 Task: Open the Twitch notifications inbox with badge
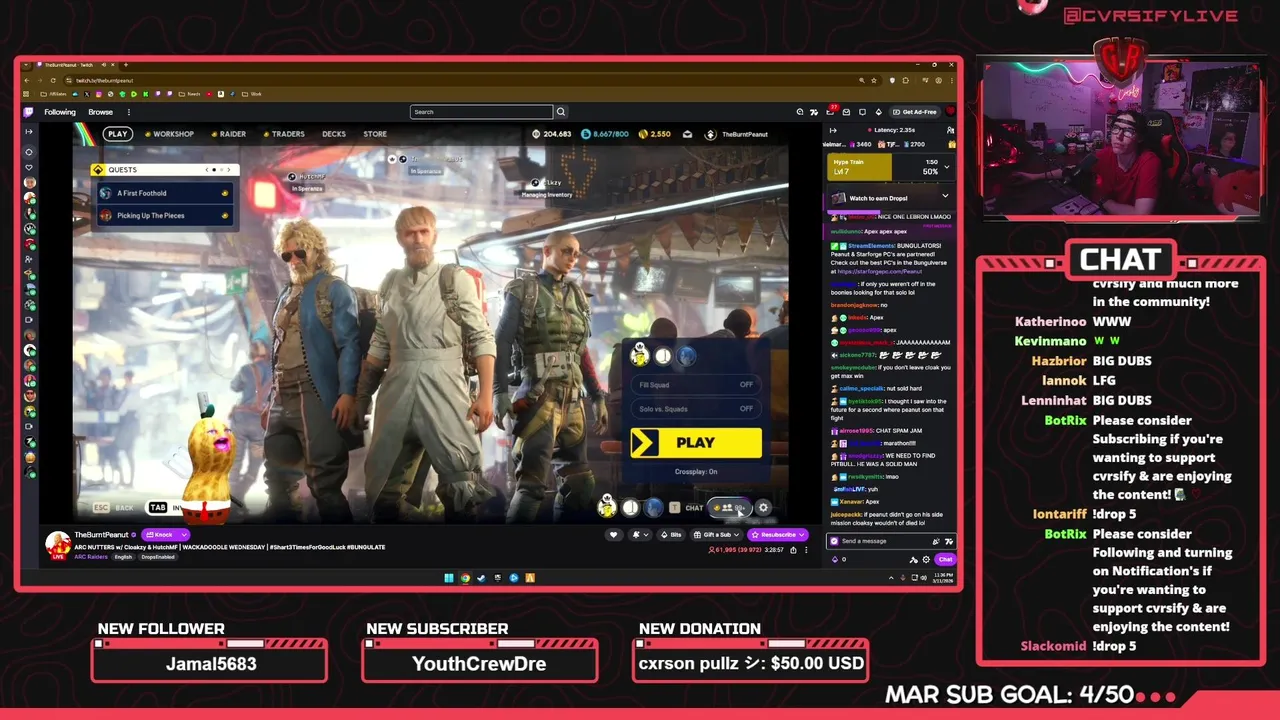[831, 111]
